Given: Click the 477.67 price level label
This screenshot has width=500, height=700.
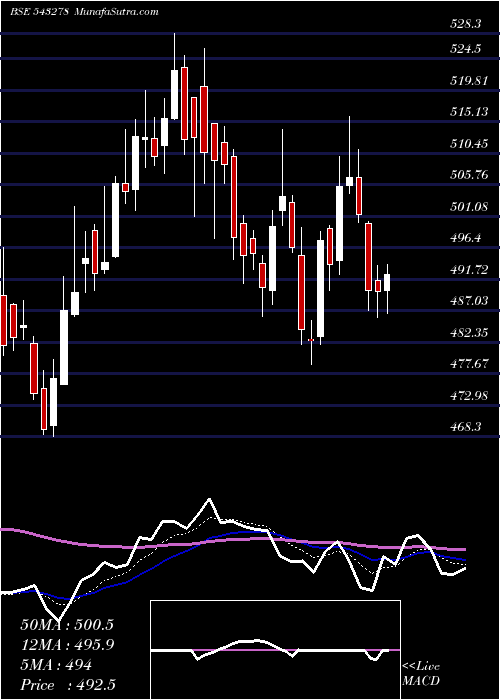Looking at the screenshot, I should click(467, 364).
